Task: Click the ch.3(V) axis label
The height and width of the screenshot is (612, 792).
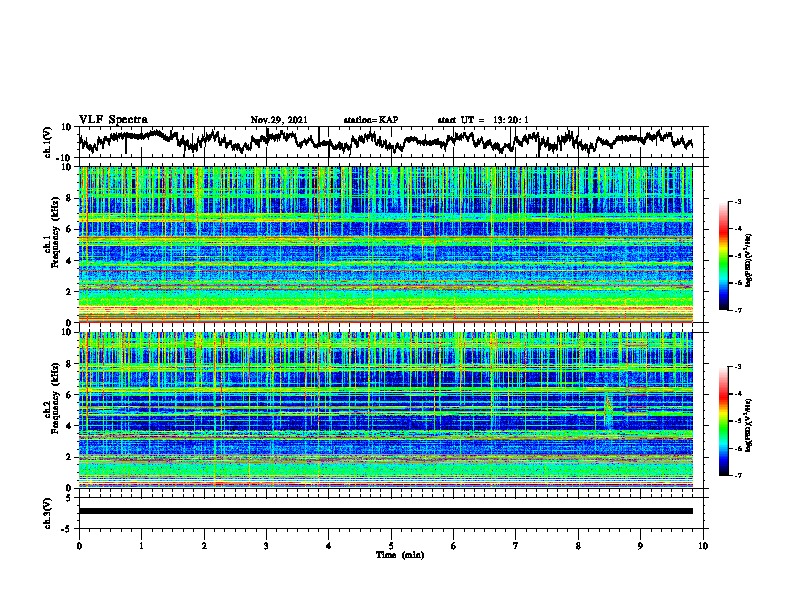Action: (x=48, y=513)
